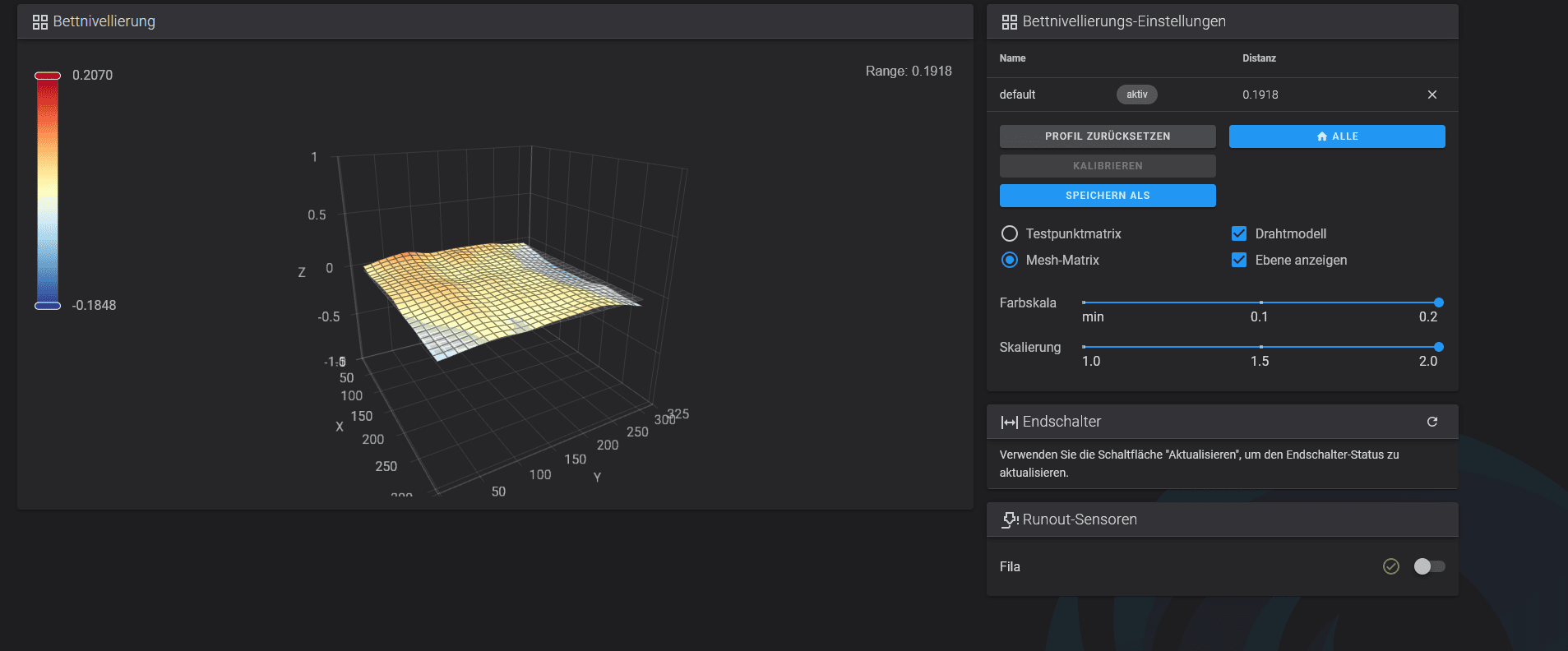Delete the default profile with X icon

click(1432, 95)
